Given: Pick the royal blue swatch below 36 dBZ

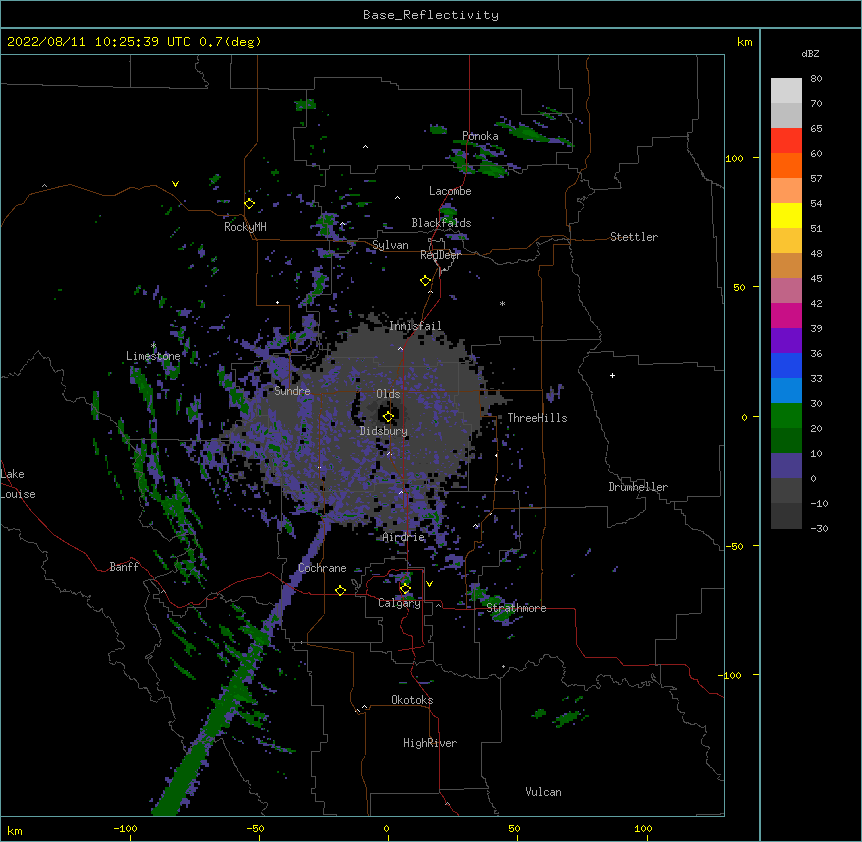Looking at the screenshot, I should pyautogui.click(x=786, y=365).
